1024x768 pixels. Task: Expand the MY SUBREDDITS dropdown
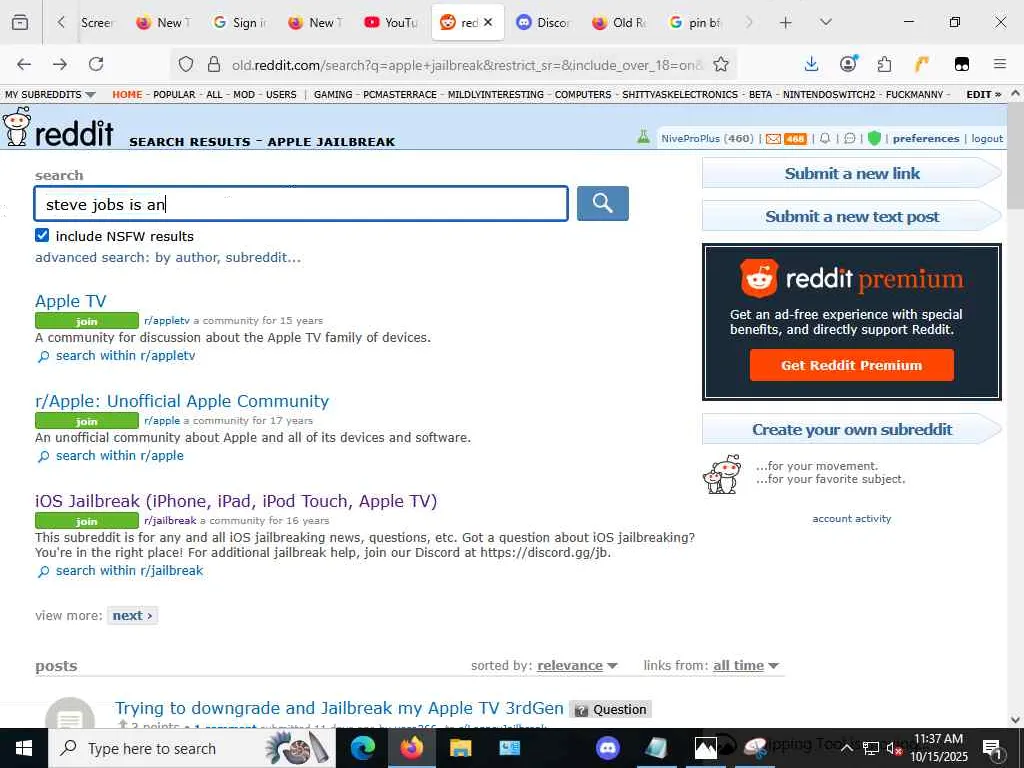click(x=50, y=95)
